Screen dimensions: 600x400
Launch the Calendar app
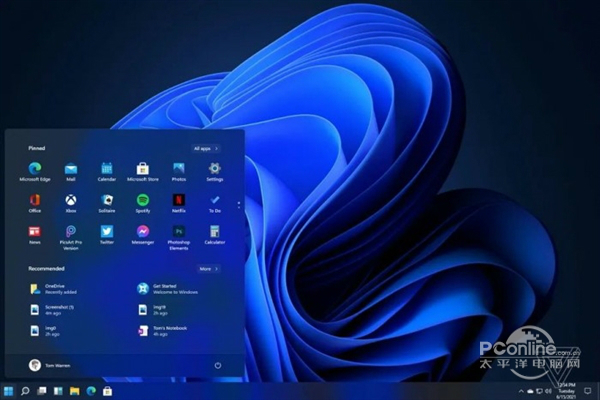(107, 171)
